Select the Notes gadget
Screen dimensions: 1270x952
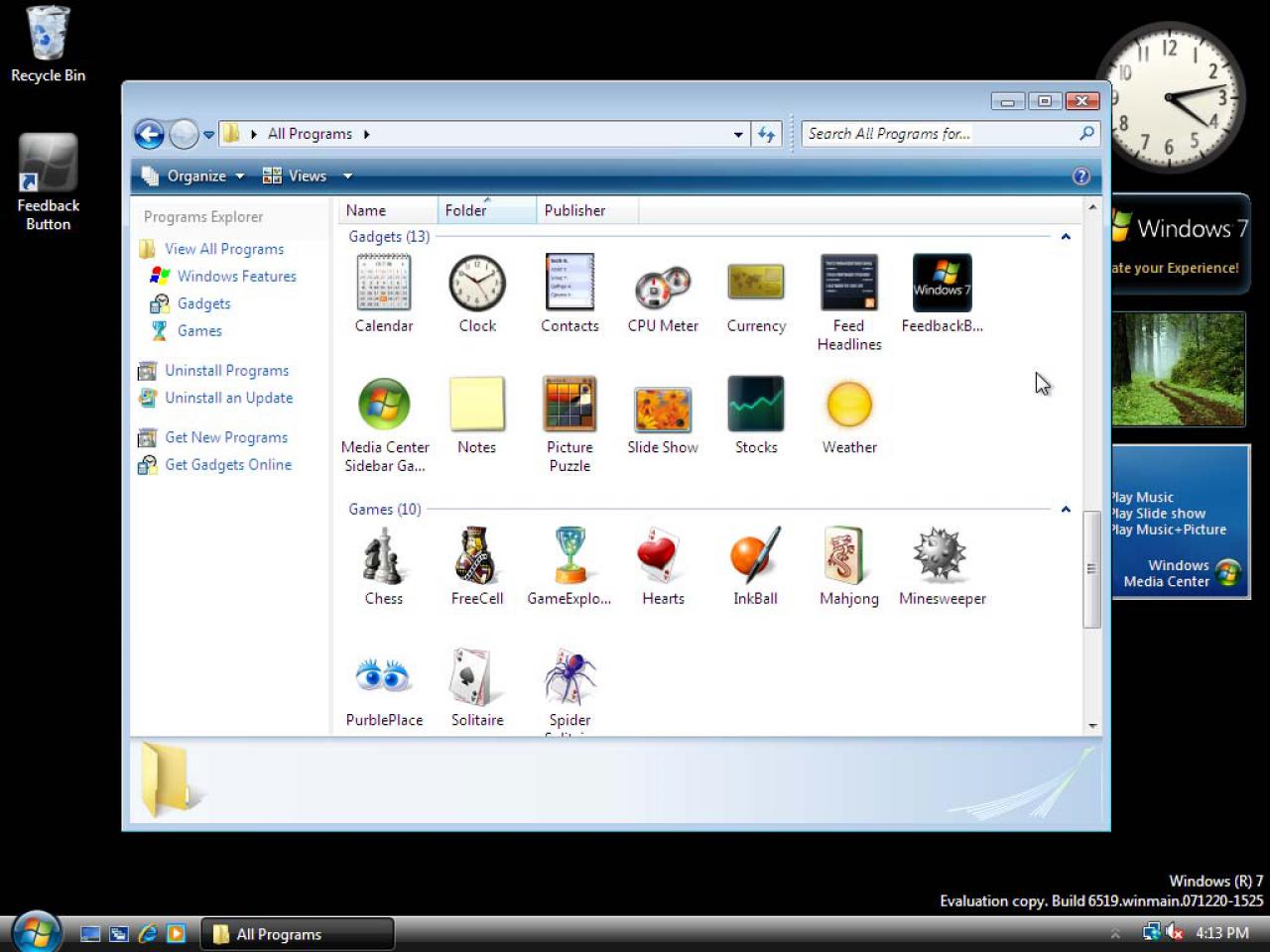pos(477,416)
